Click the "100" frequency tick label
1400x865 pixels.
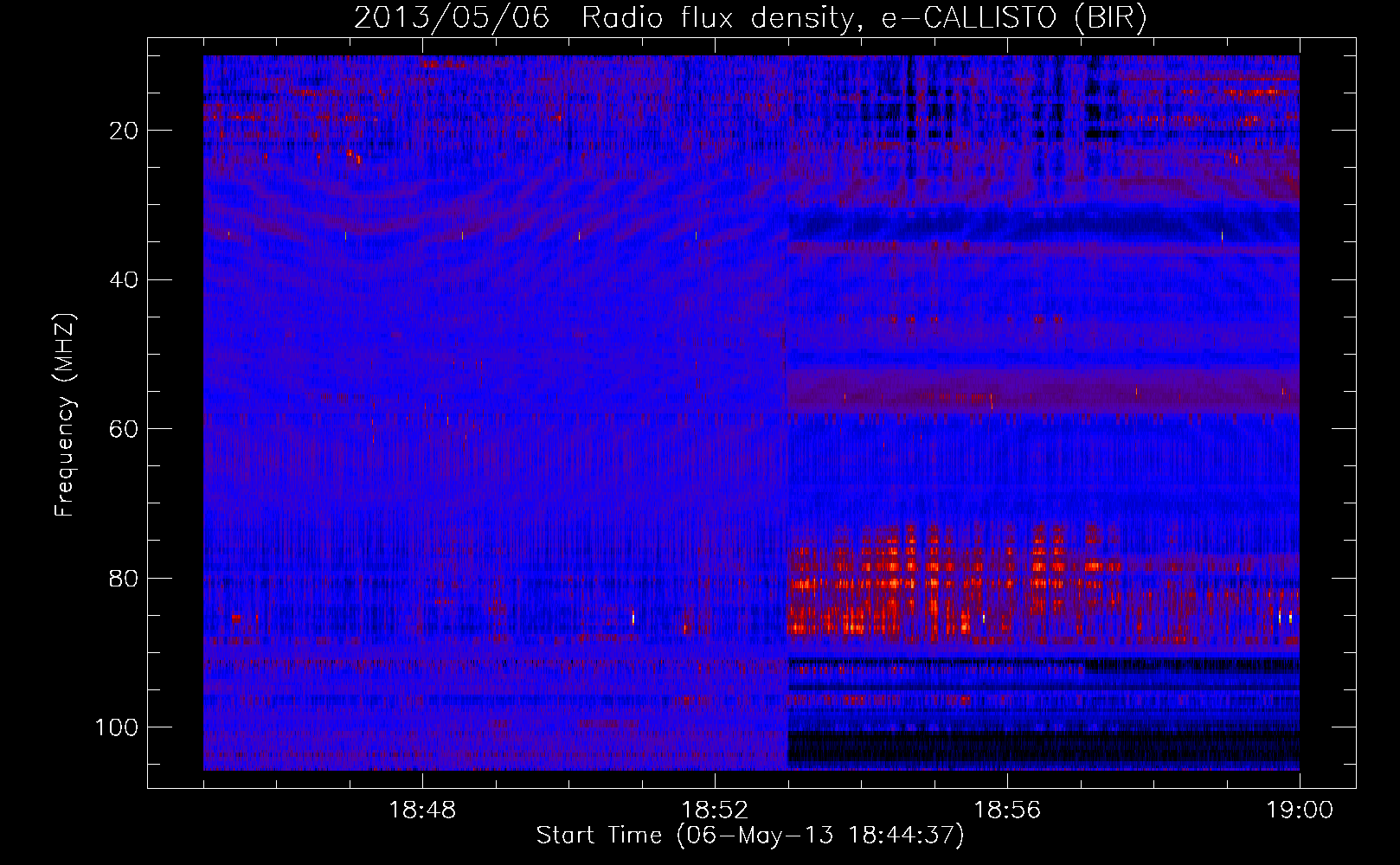(117, 727)
